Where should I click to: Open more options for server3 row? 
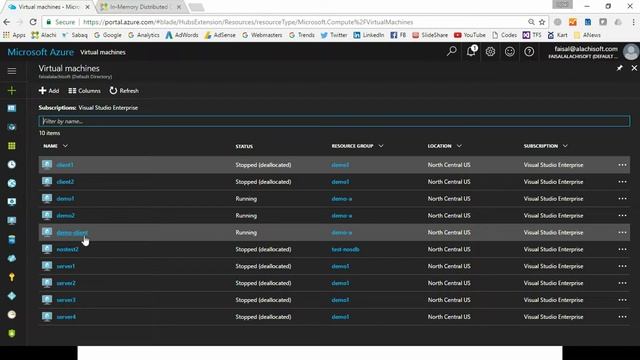pyautogui.click(x=622, y=300)
